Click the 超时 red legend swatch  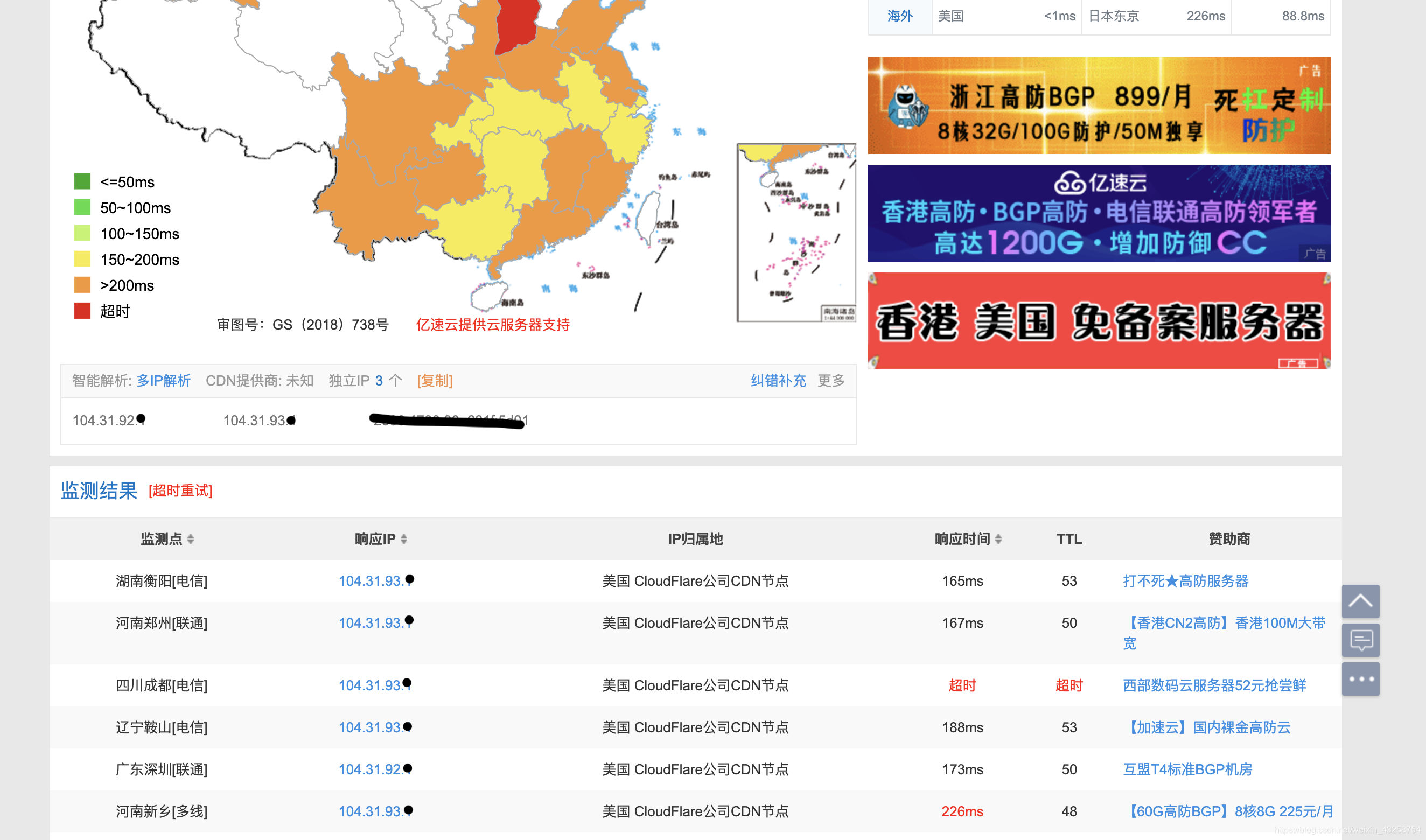82,311
